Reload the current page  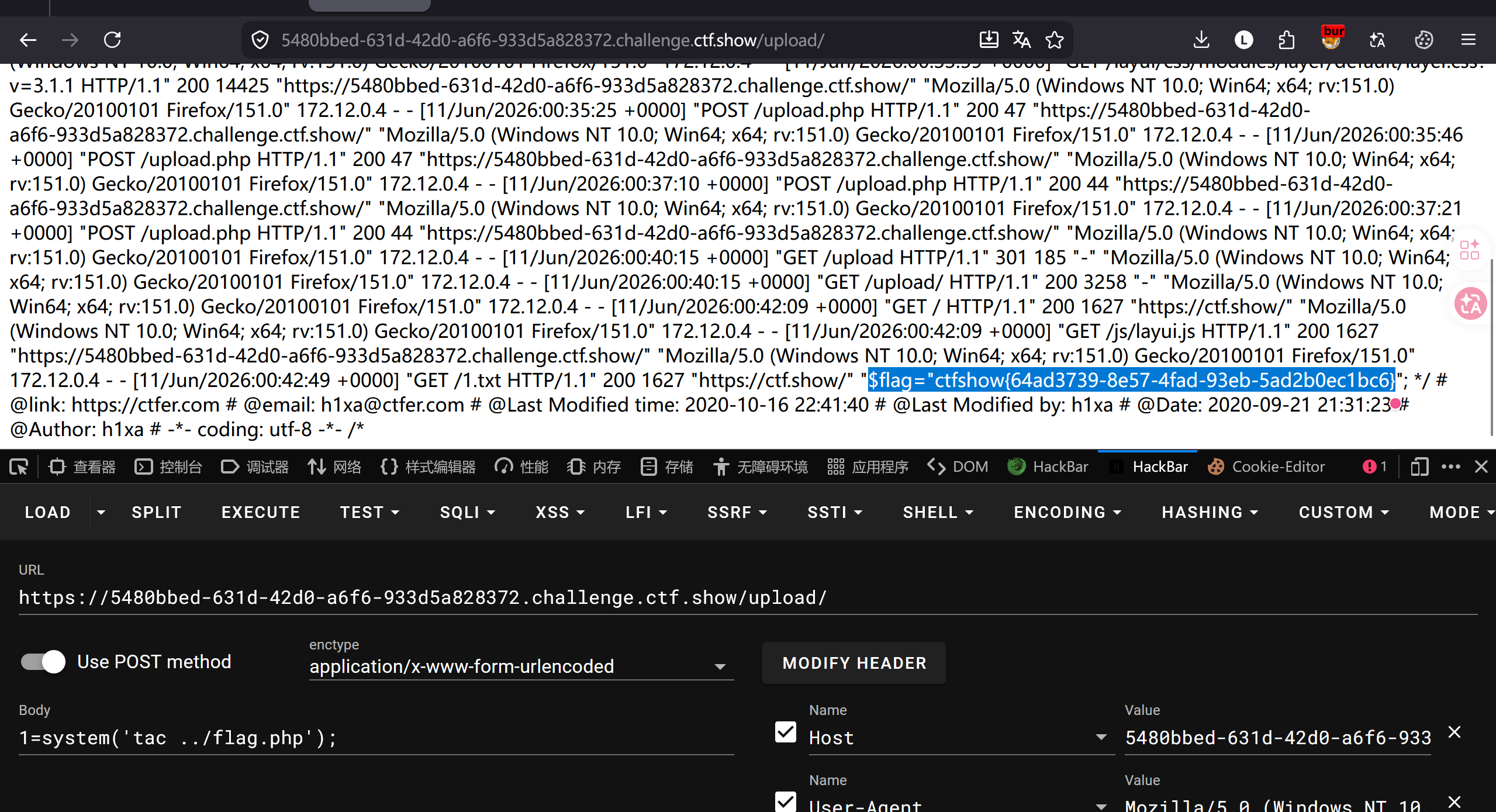click(x=112, y=40)
